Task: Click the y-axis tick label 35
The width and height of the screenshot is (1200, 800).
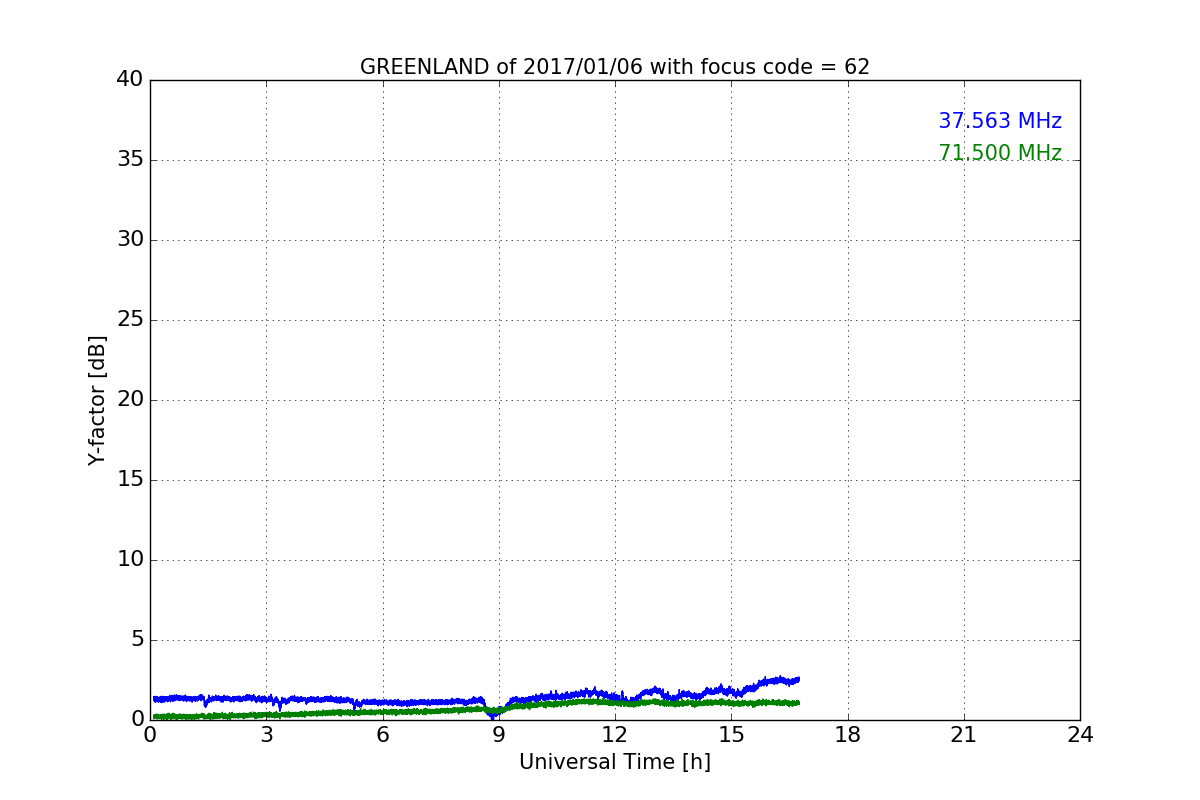Action: click(130, 160)
